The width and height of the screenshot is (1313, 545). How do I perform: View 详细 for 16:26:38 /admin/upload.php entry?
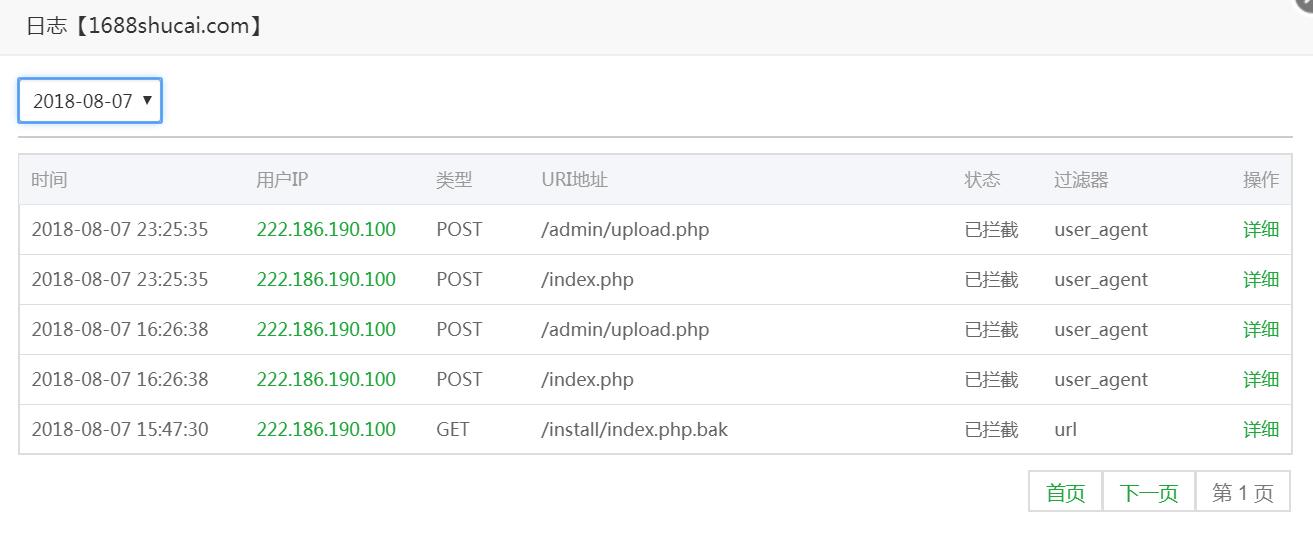(1260, 329)
